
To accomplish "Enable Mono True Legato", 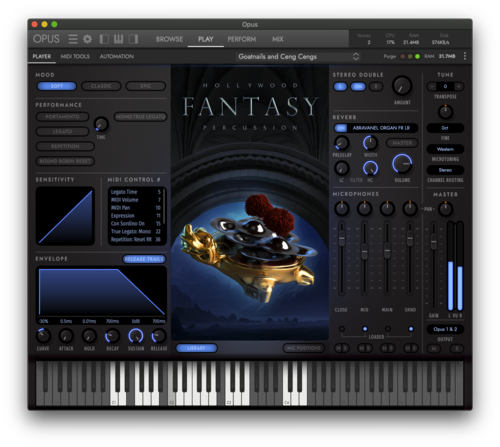I will coord(141,117).
